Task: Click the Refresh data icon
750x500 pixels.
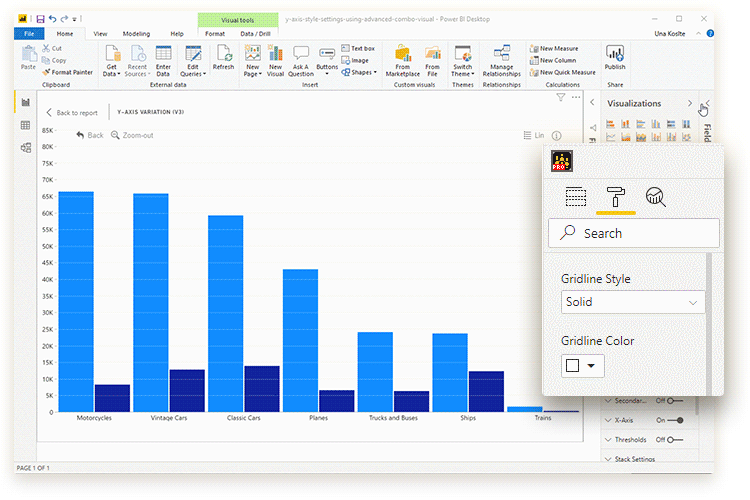Action: 224,53
